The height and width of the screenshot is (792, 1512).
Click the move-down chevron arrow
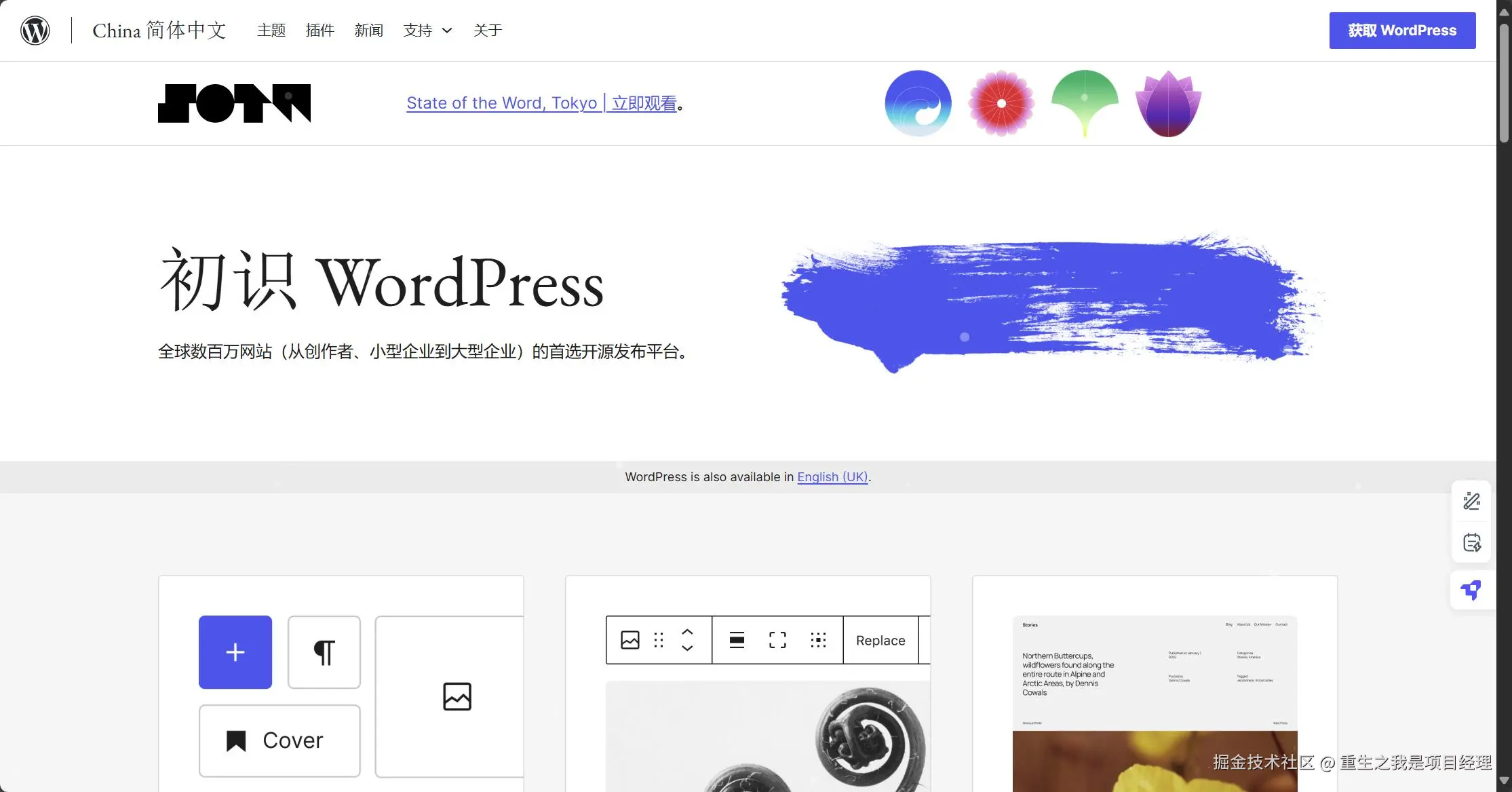pos(687,648)
